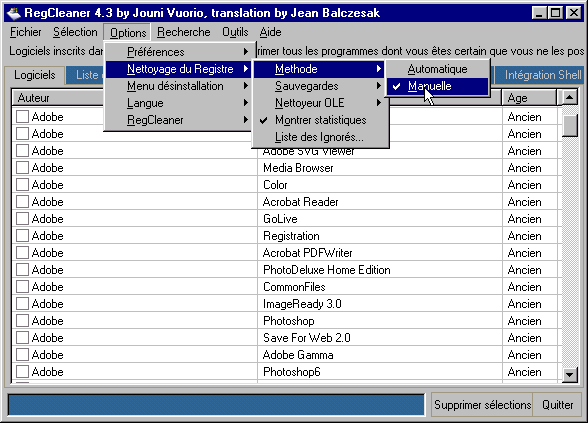
Task: Open the Recherche menu
Action: click(183, 32)
